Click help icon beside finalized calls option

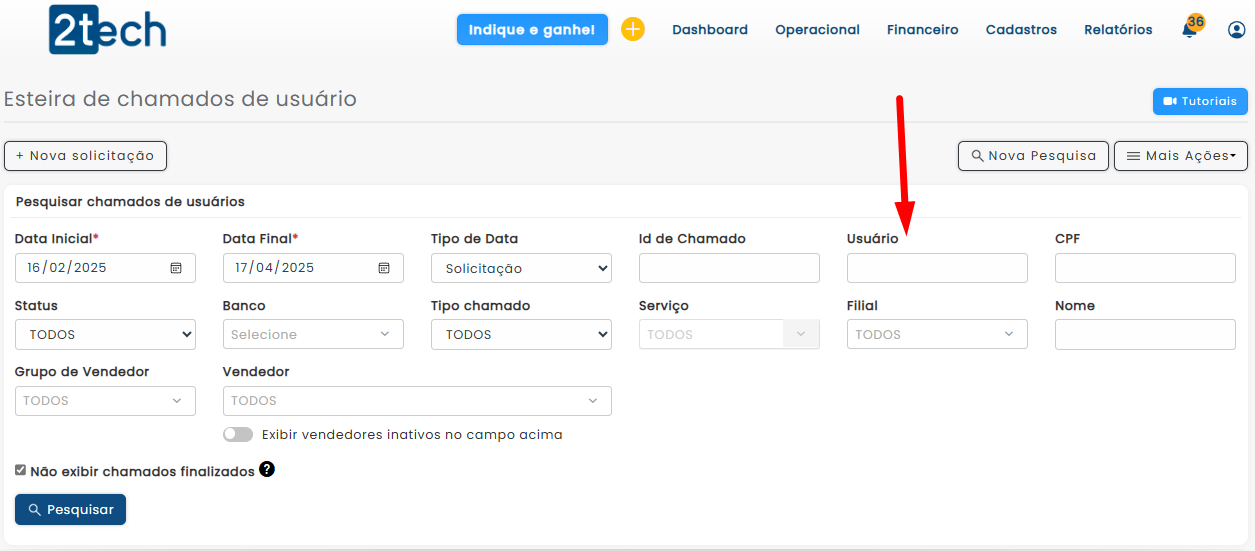pyautogui.click(x=267, y=470)
